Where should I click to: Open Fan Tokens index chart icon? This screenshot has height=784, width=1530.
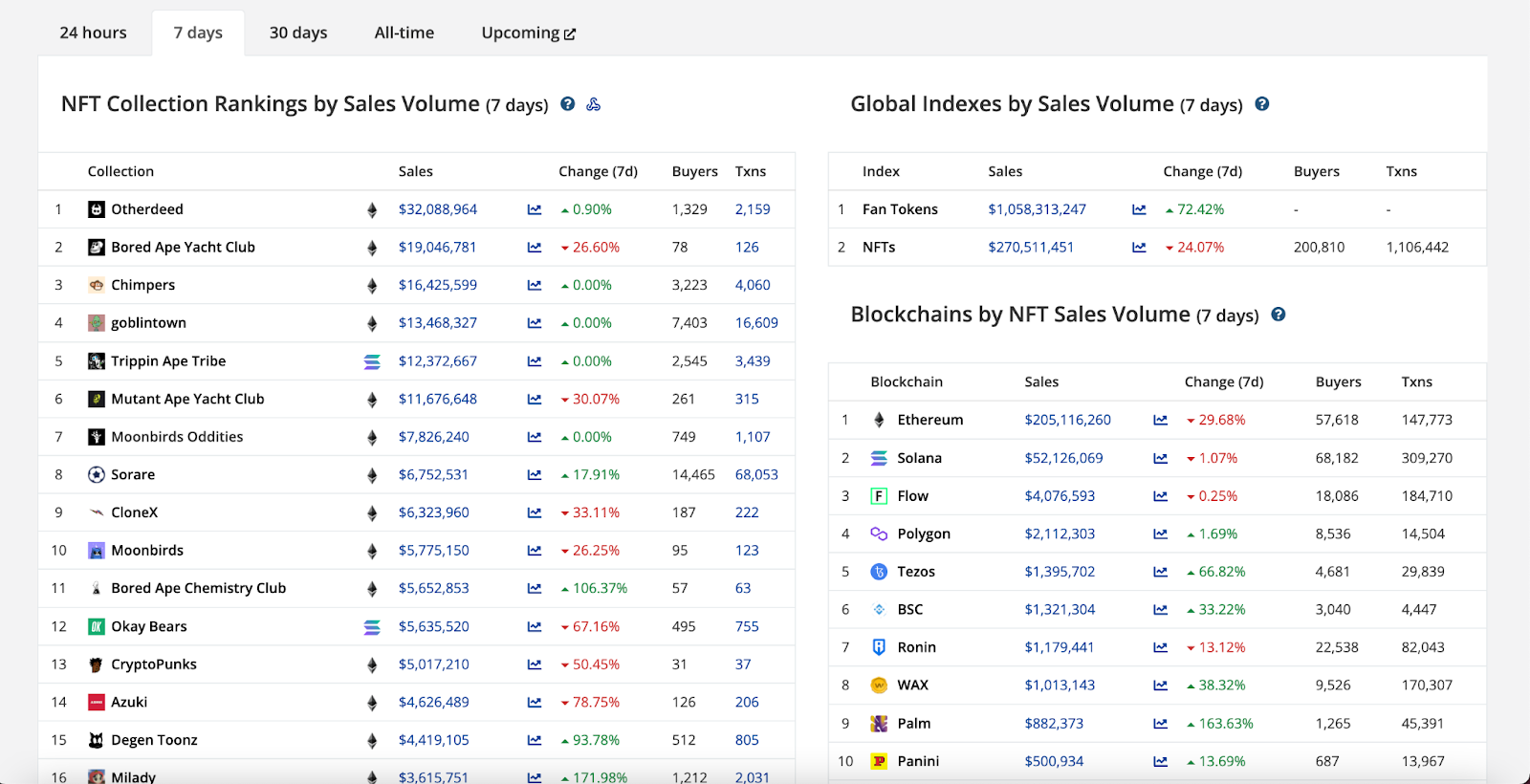1139,209
